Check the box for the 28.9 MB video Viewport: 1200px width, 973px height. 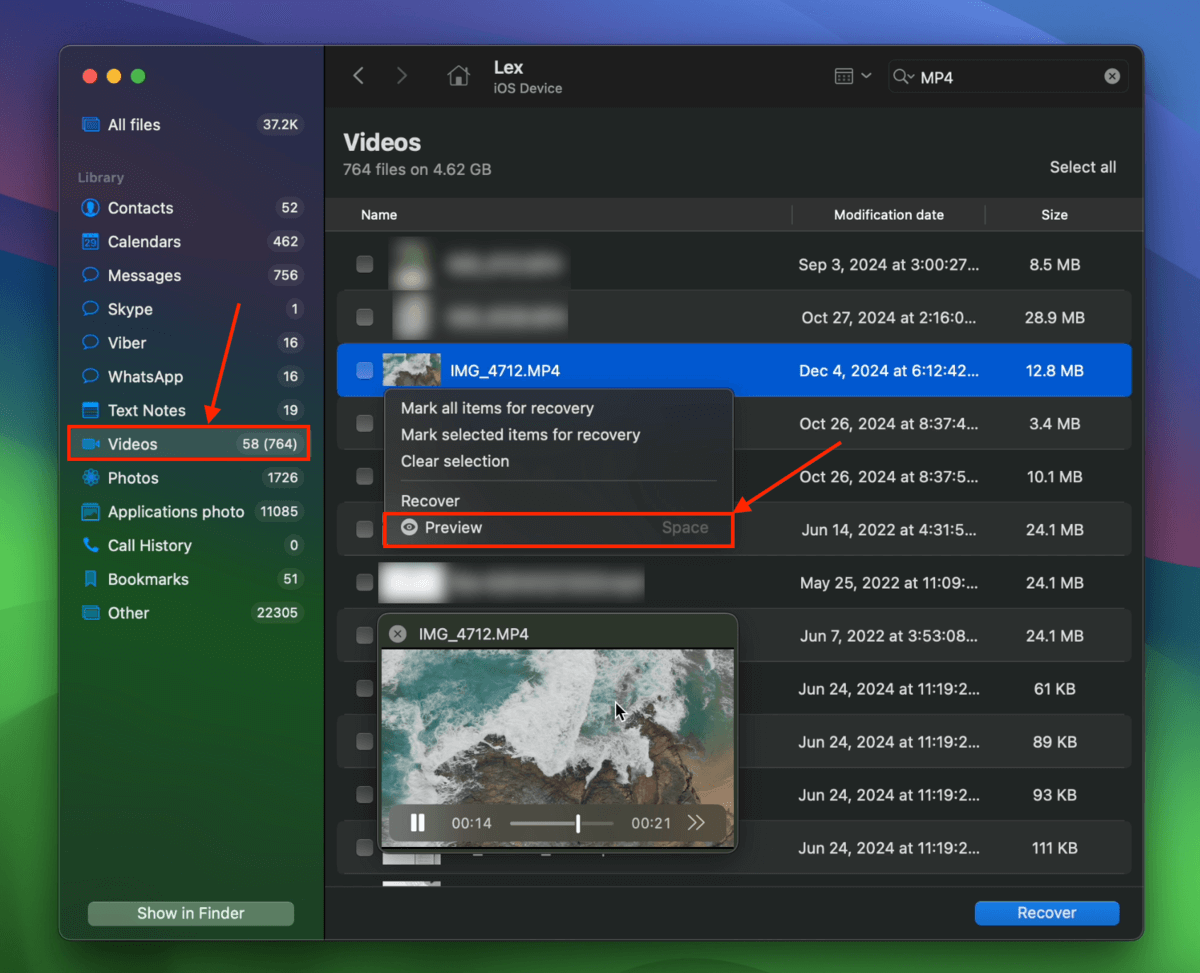365,318
